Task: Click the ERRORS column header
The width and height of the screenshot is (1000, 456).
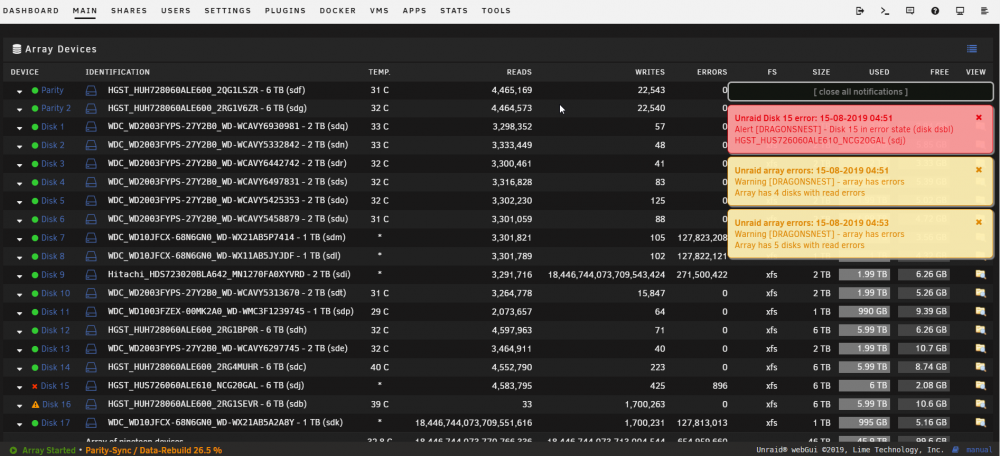Action: (x=712, y=72)
